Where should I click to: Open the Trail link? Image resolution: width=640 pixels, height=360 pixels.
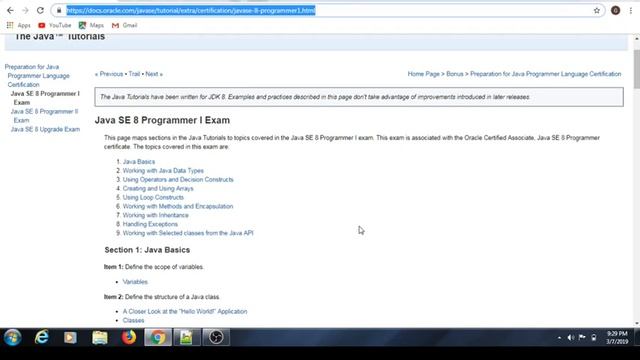pyautogui.click(x=134, y=74)
